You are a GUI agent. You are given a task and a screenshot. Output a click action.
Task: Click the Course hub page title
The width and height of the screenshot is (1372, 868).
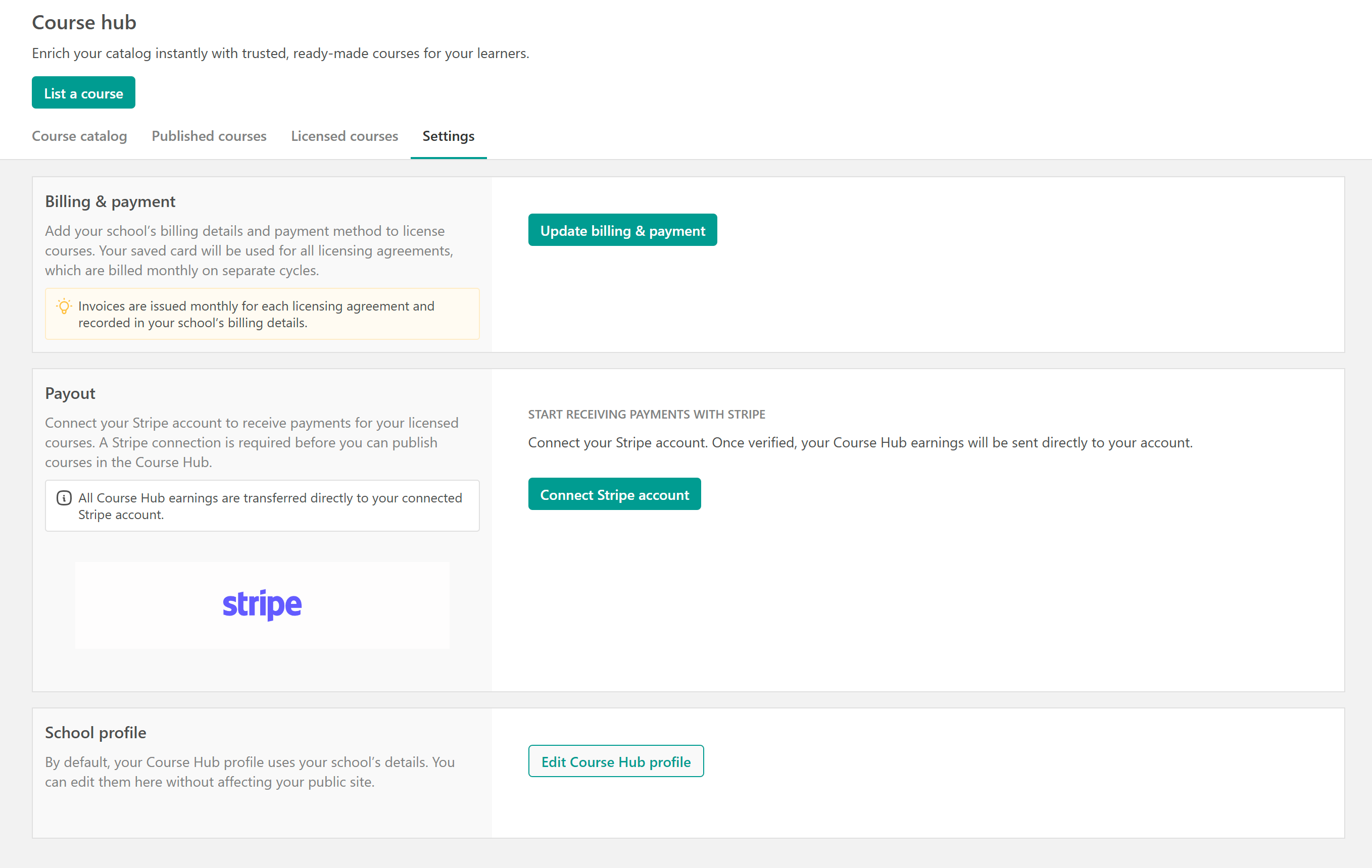pyautogui.click(x=84, y=22)
